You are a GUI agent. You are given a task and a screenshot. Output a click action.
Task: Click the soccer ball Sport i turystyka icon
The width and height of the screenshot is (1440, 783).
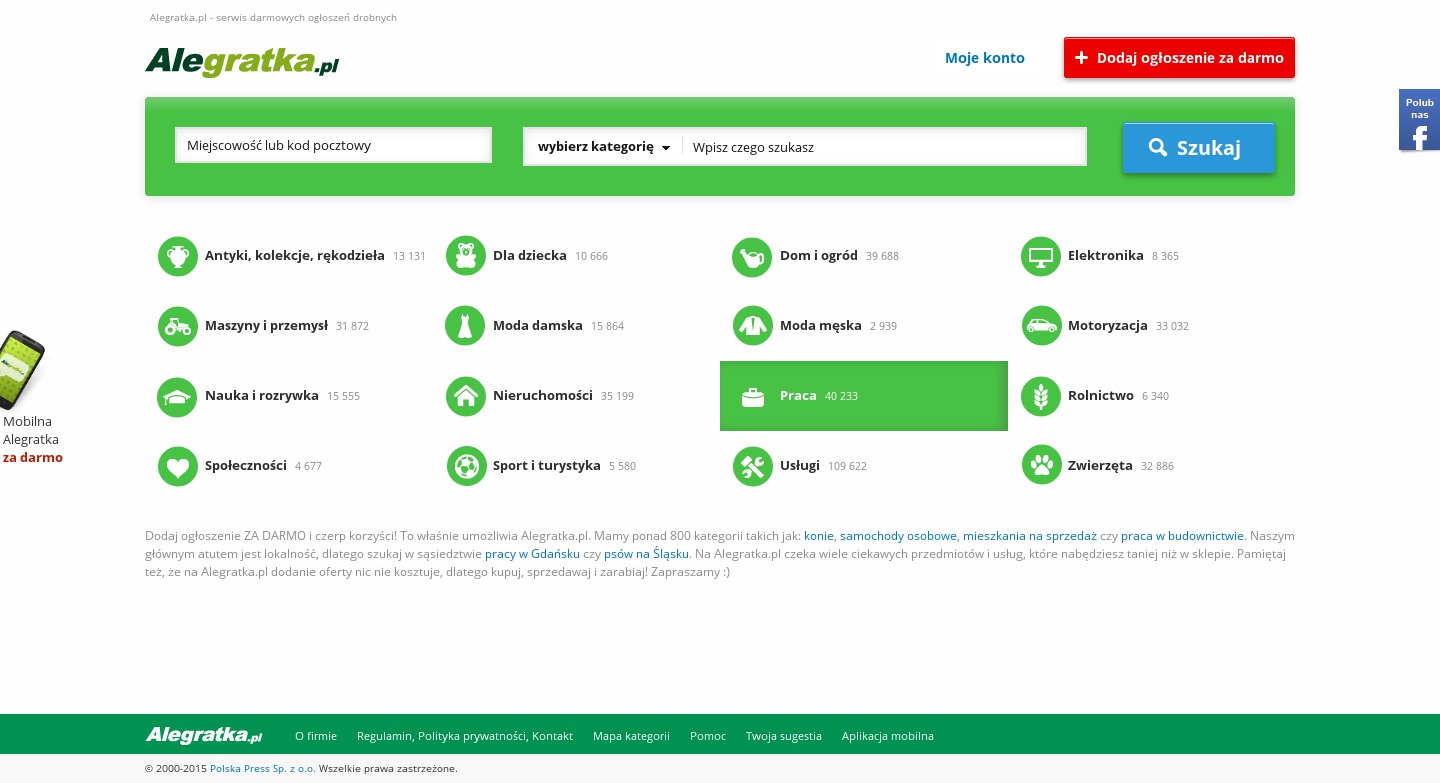point(466,466)
